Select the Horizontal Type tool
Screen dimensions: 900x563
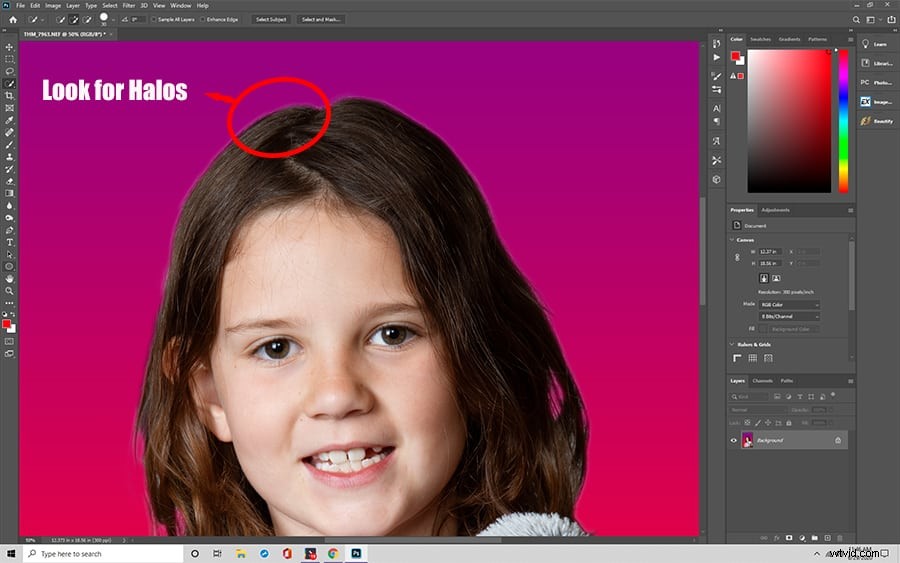(9, 242)
